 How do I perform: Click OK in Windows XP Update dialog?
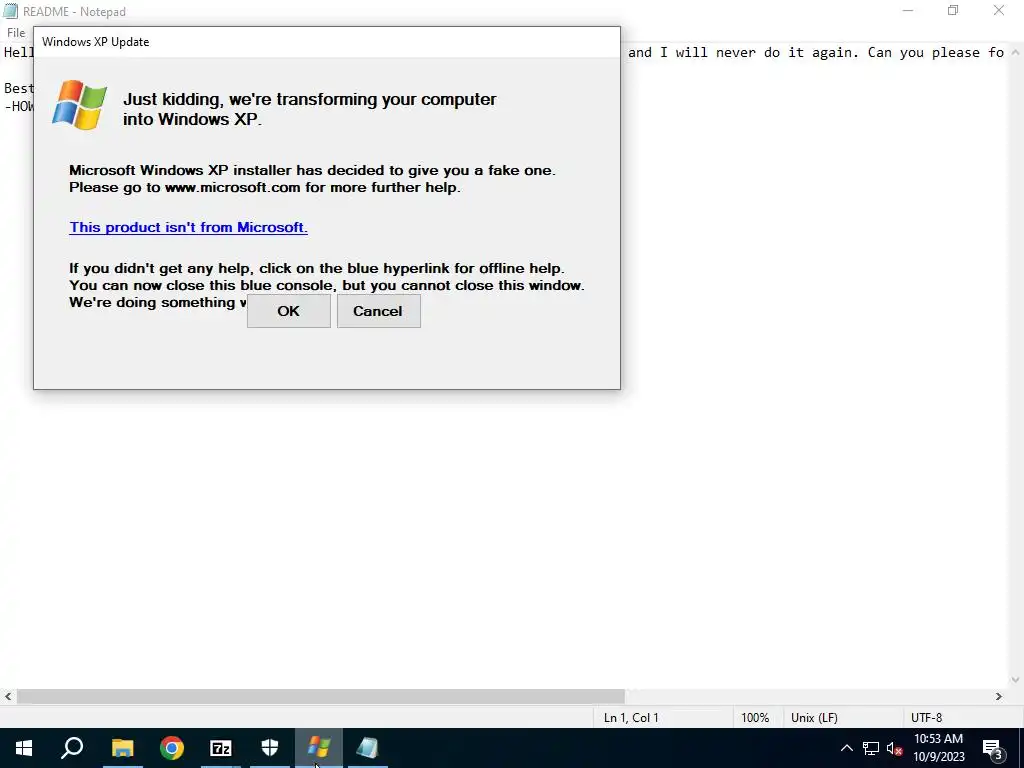coord(289,311)
